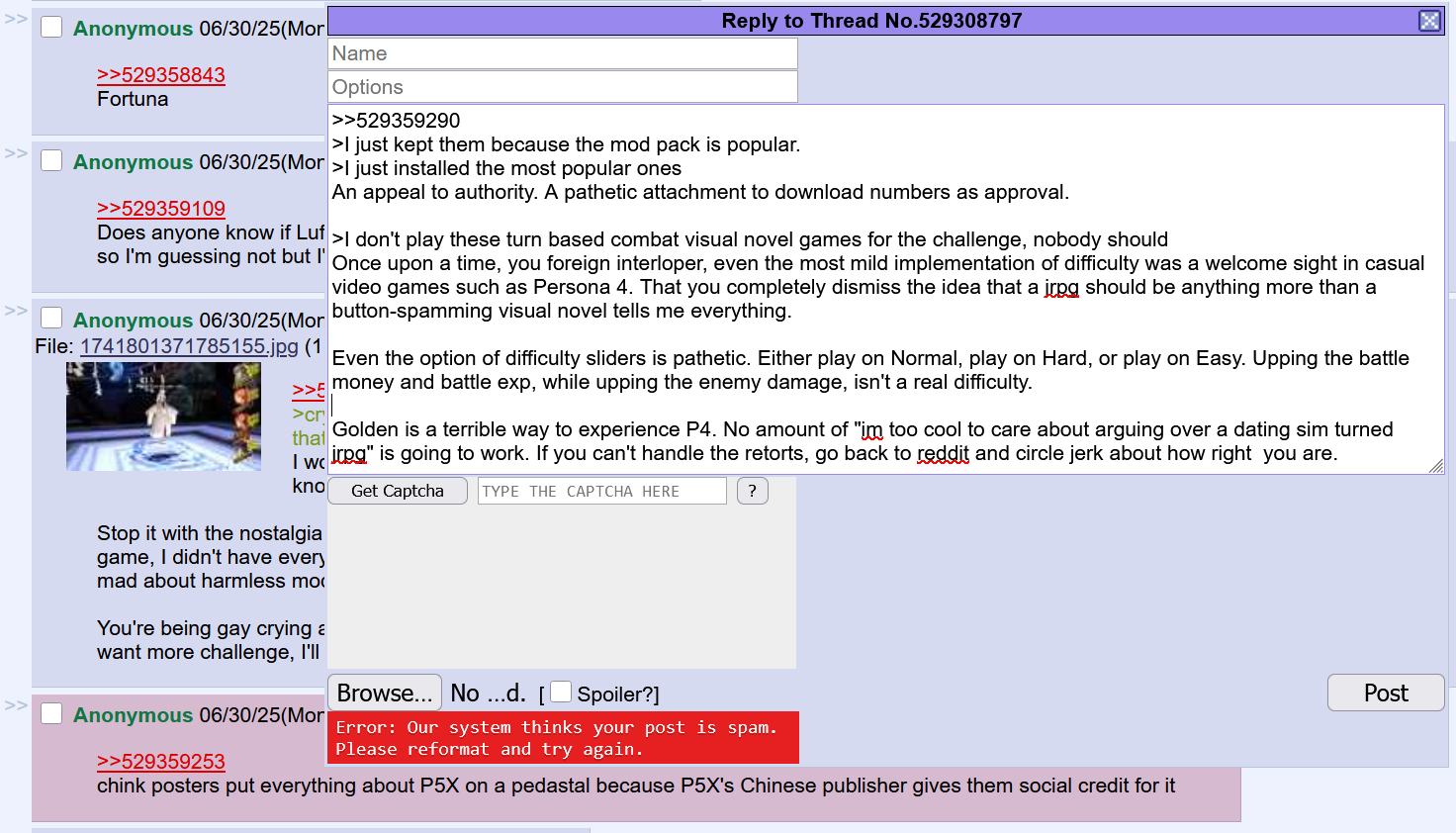Tick checkbox on post with jpg file
This screenshot has width=1456, height=833.
point(51,318)
